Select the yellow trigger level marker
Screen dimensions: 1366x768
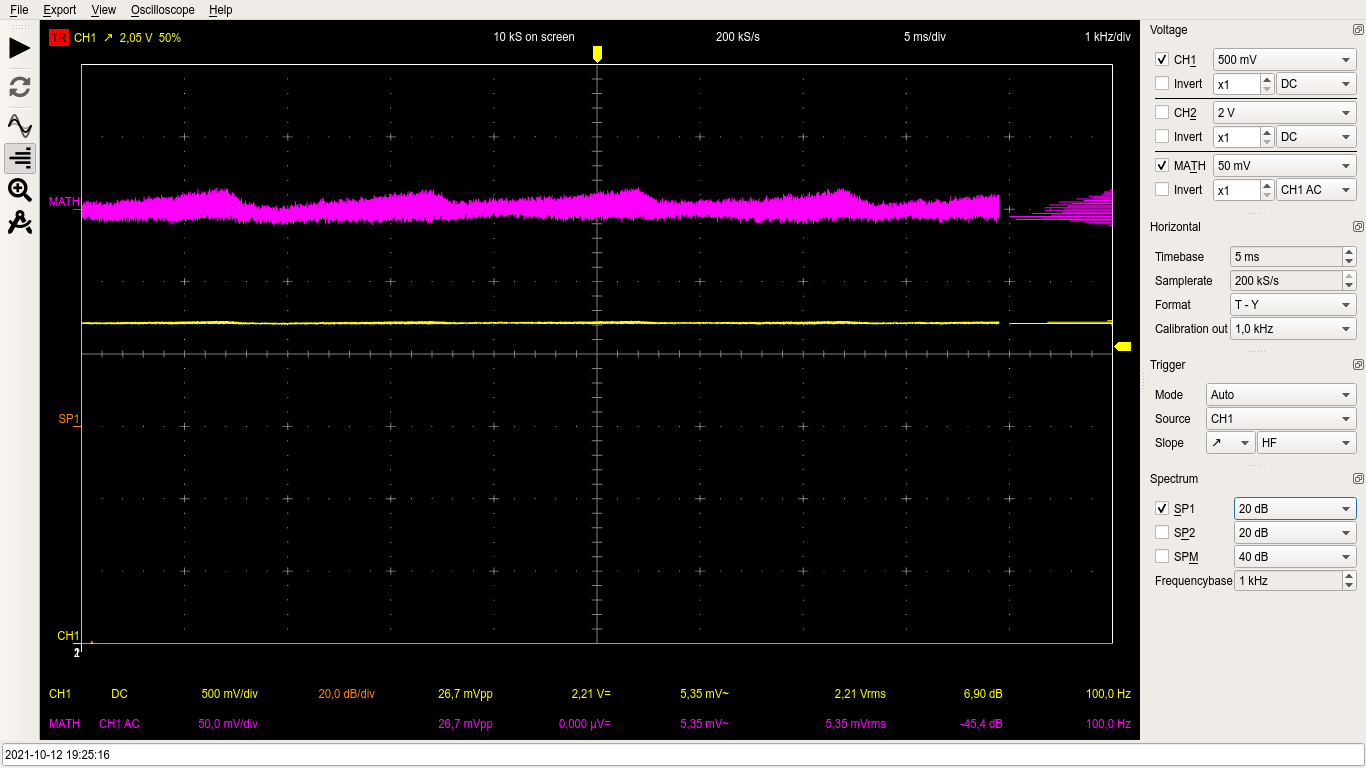click(x=1123, y=346)
